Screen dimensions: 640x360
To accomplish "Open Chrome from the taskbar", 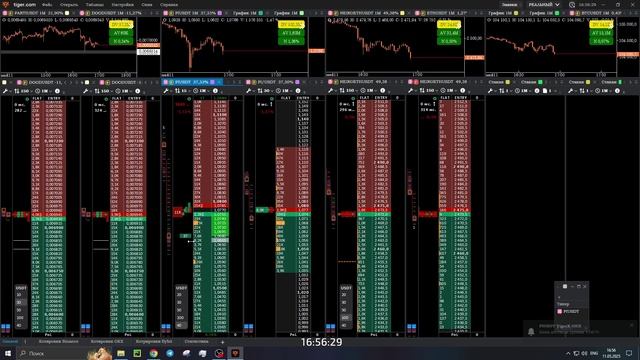I will point(153,353).
